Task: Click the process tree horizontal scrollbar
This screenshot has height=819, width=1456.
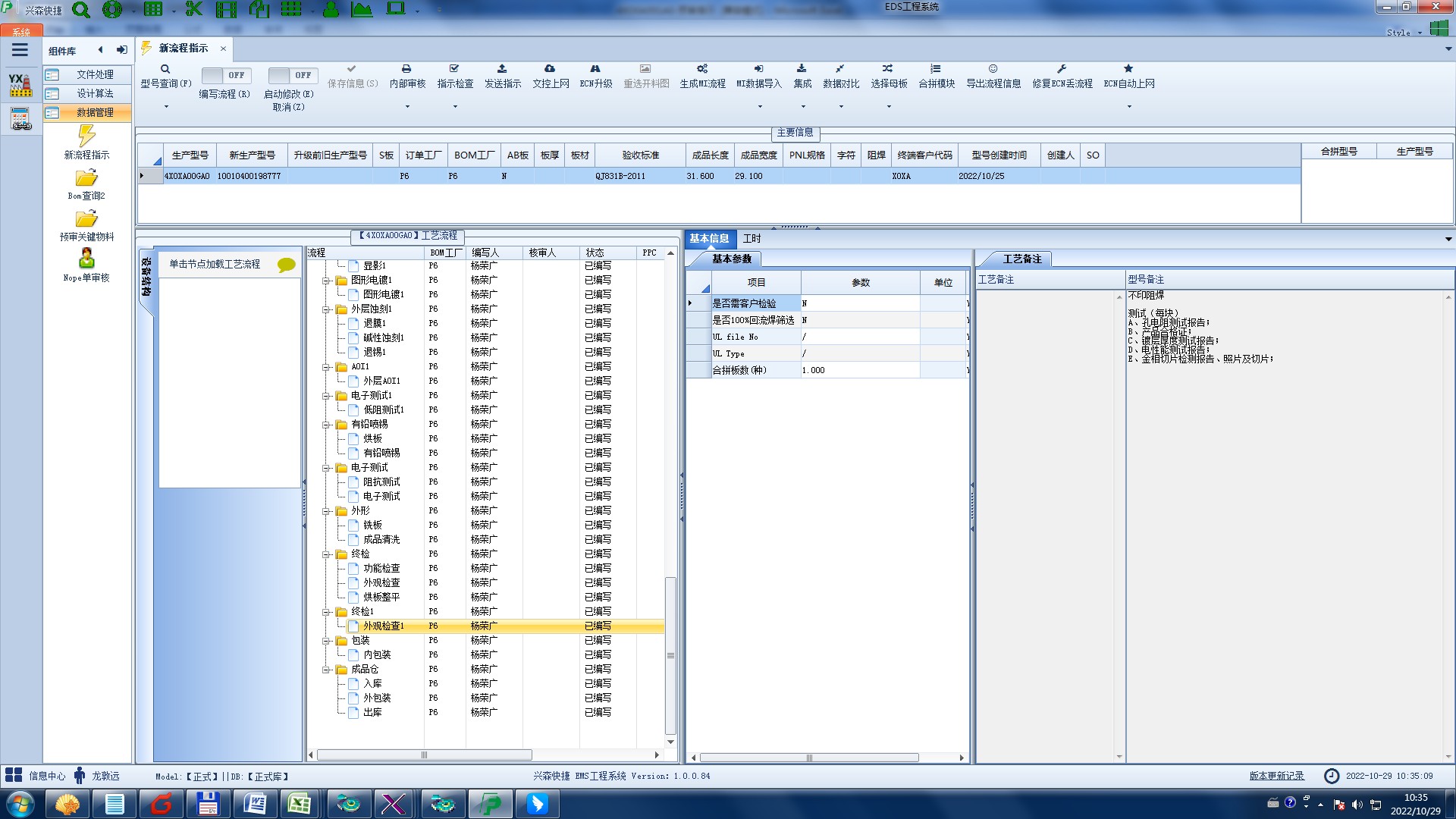Action: point(425,755)
